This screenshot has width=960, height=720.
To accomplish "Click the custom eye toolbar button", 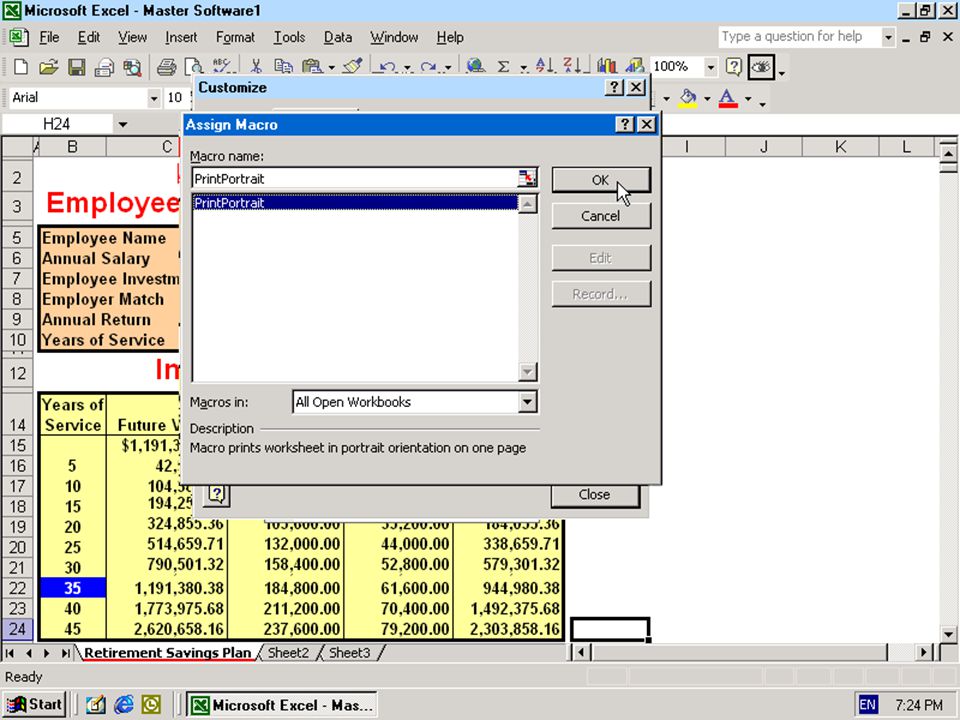I will [x=761, y=67].
